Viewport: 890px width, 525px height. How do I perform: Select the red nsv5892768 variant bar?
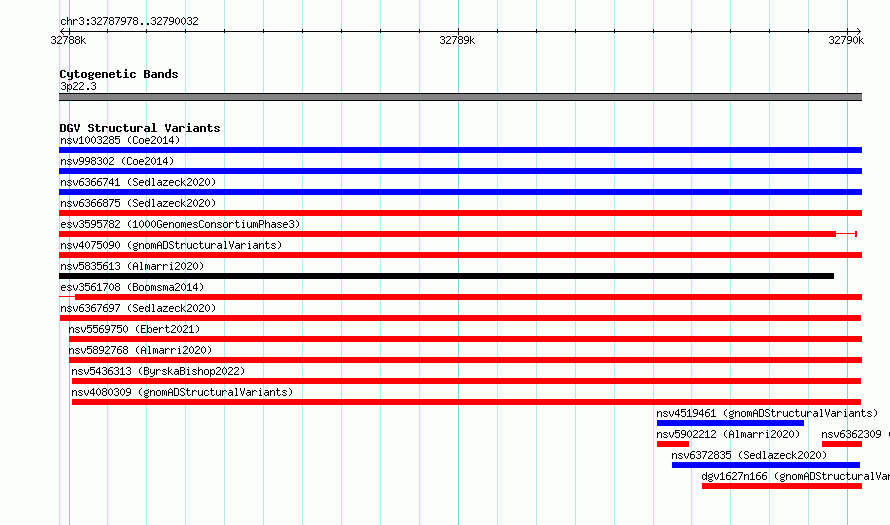pos(465,360)
